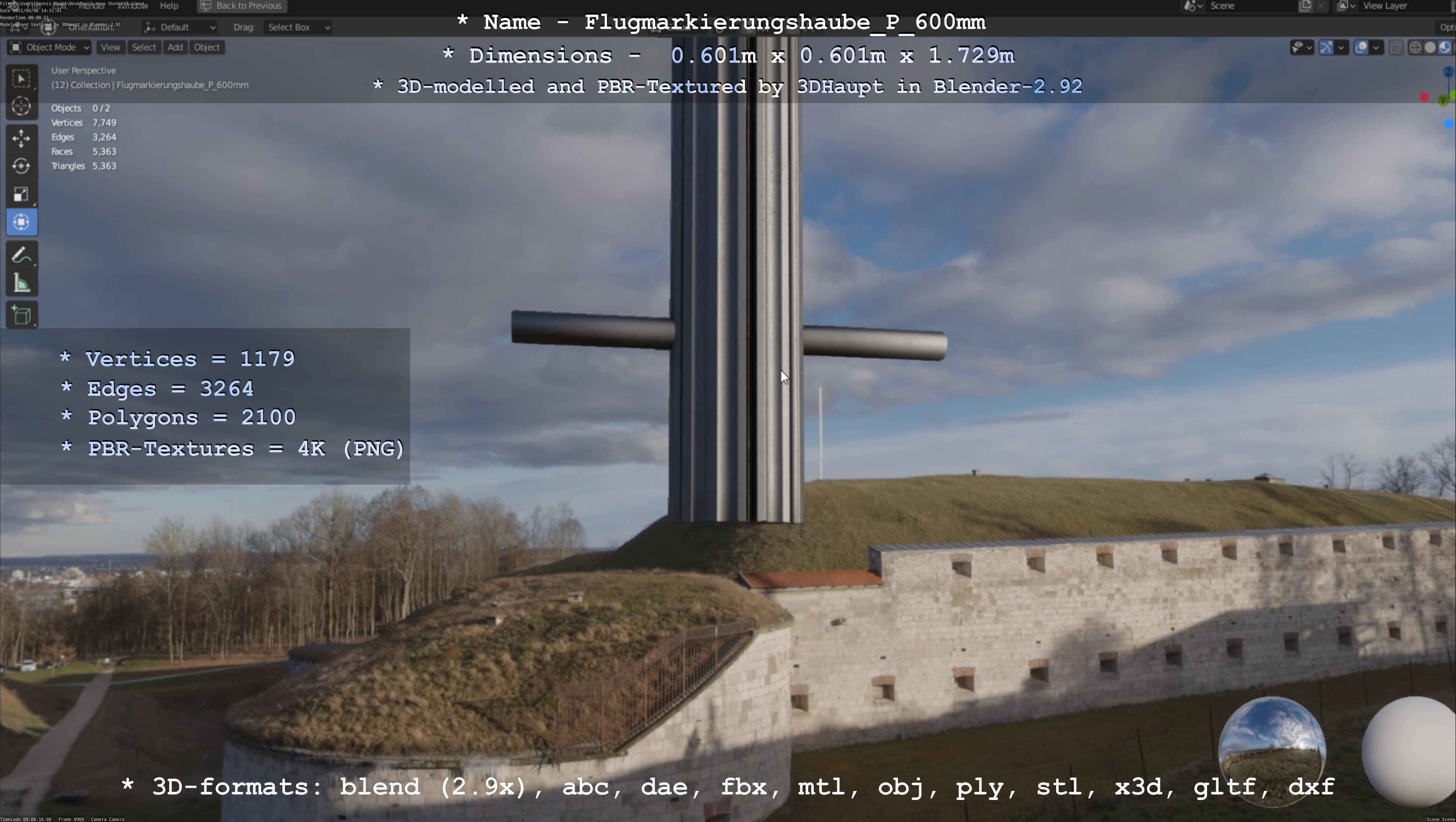Click the red X axis gizmo dot
The image size is (1456, 822).
click(1425, 98)
